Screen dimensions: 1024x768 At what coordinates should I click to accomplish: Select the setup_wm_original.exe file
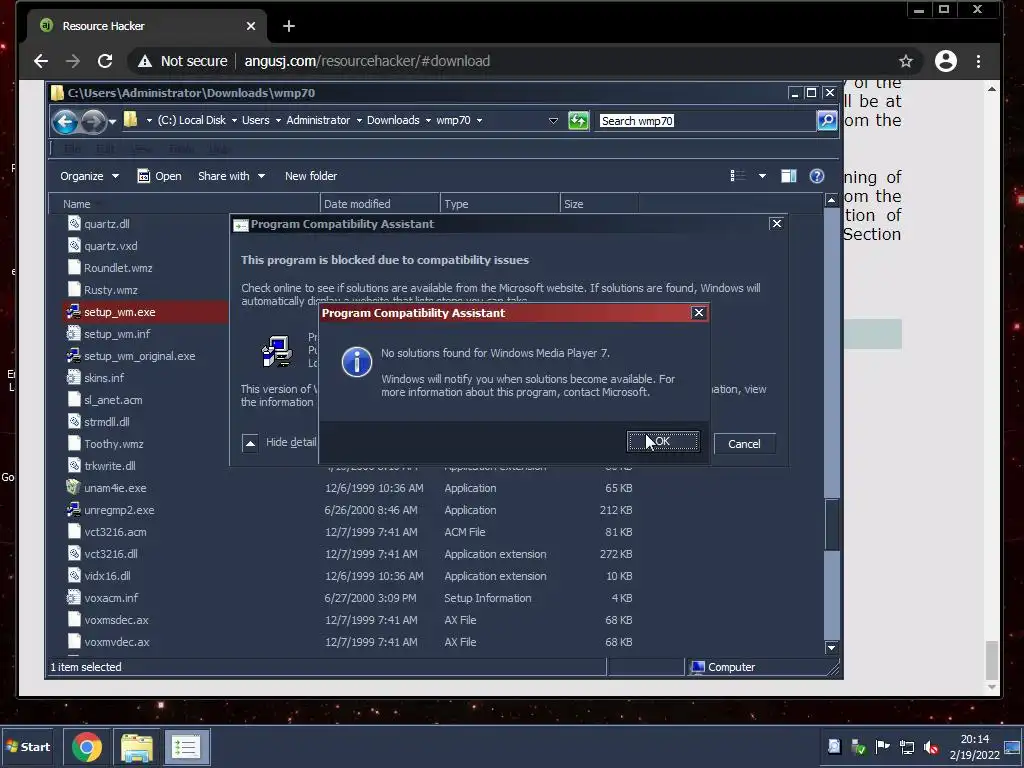pos(139,357)
